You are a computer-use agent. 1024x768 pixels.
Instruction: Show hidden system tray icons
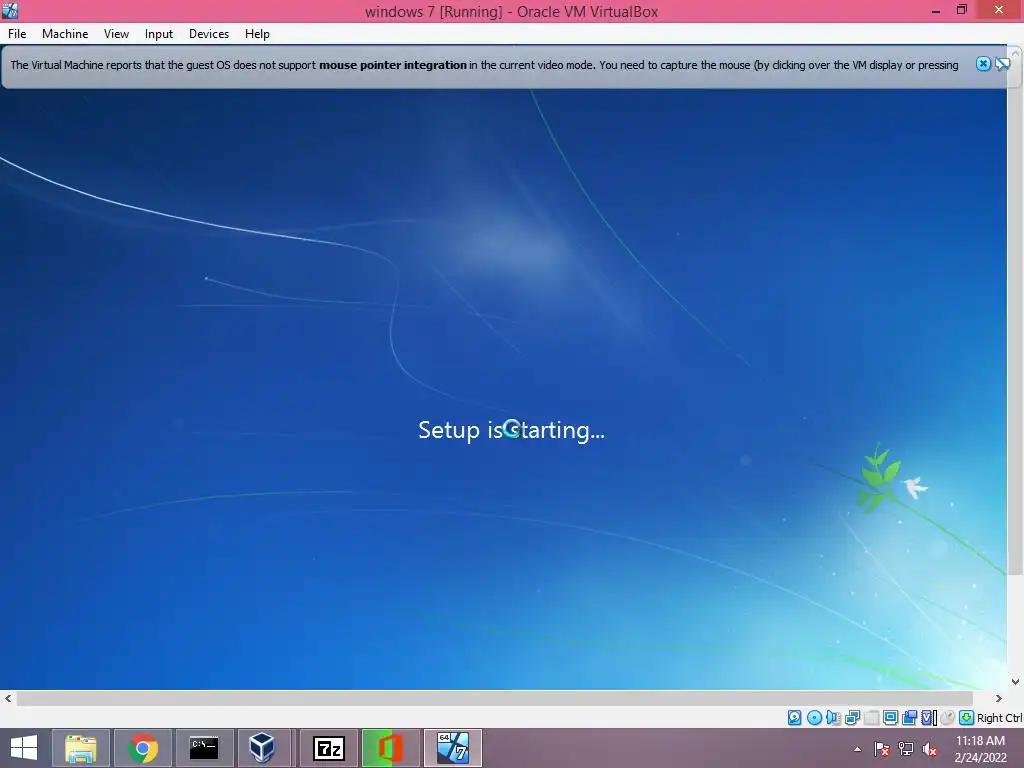pyautogui.click(x=857, y=749)
